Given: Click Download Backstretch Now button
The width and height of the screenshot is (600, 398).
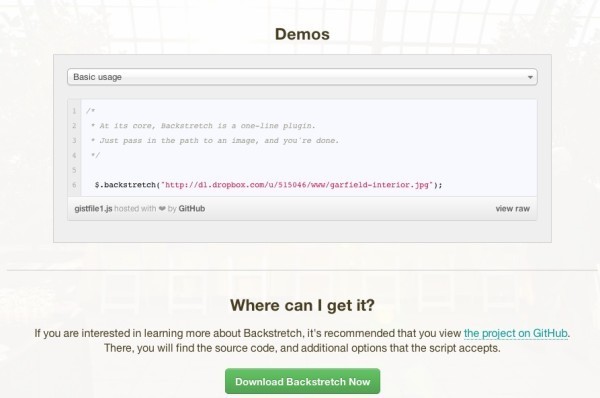Looking at the screenshot, I should [302, 381].
